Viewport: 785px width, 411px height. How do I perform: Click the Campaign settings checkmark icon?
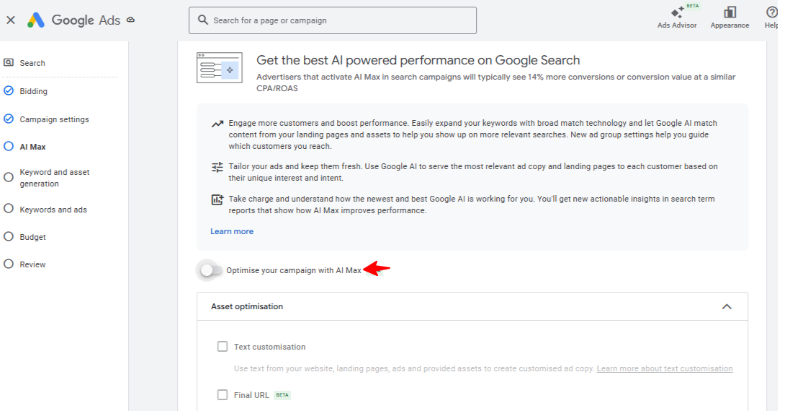click(9, 119)
